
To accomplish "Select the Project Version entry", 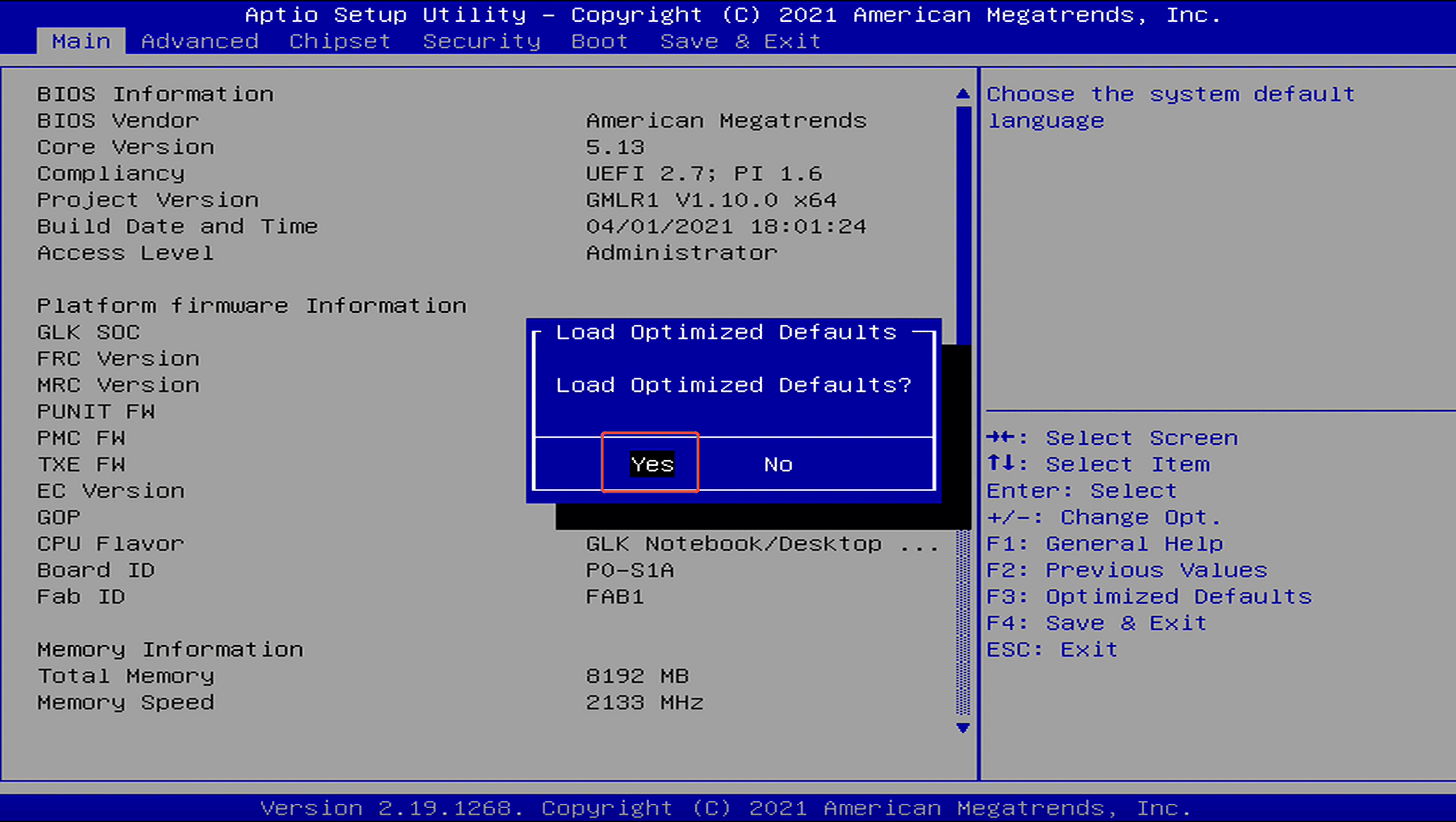I will pos(148,200).
